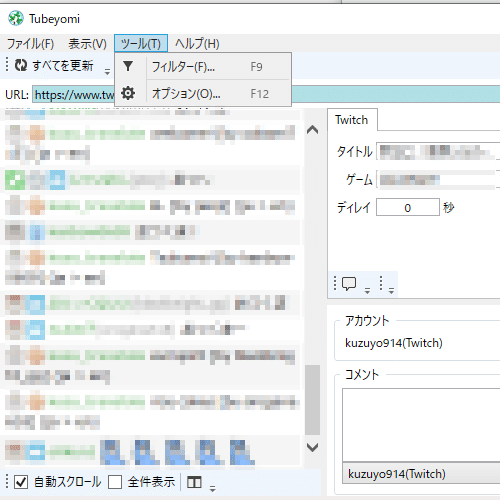
Task: Enable the 全件表示 checkbox
Action: [115, 482]
